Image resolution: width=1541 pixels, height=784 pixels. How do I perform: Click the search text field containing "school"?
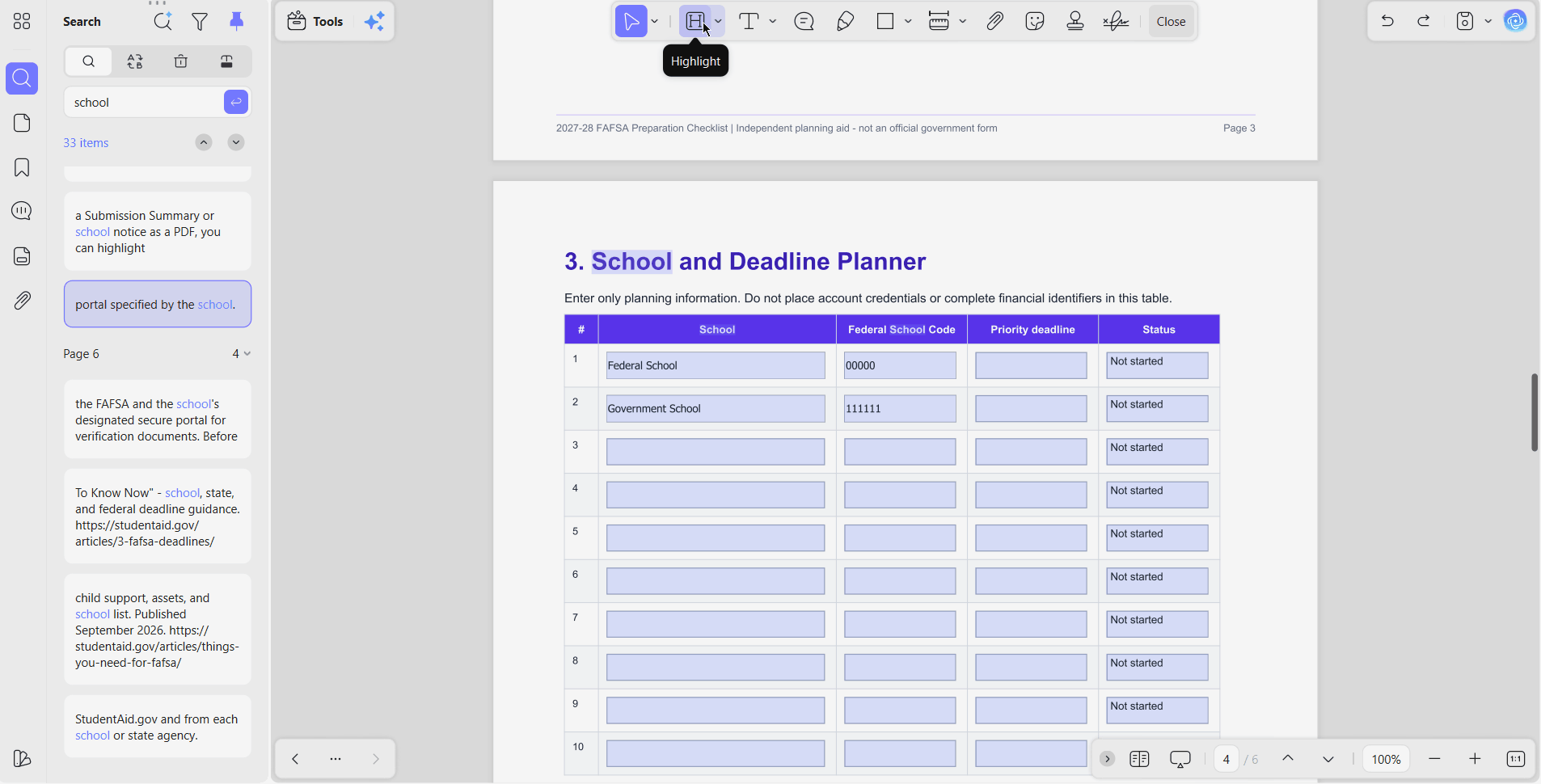pyautogui.click(x=144, y=102)
